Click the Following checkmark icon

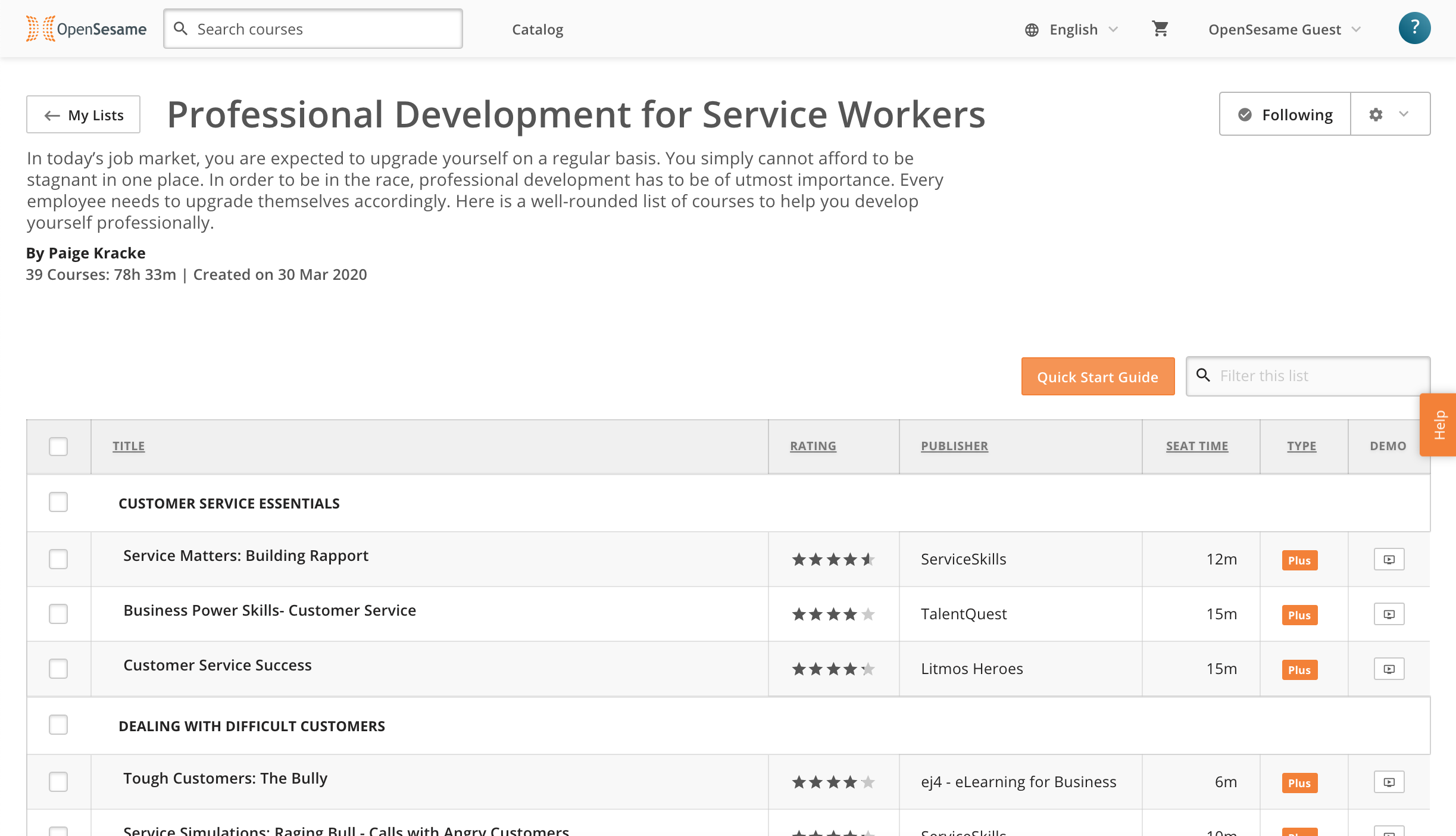pyautogui.click(x=1245, y=114)
